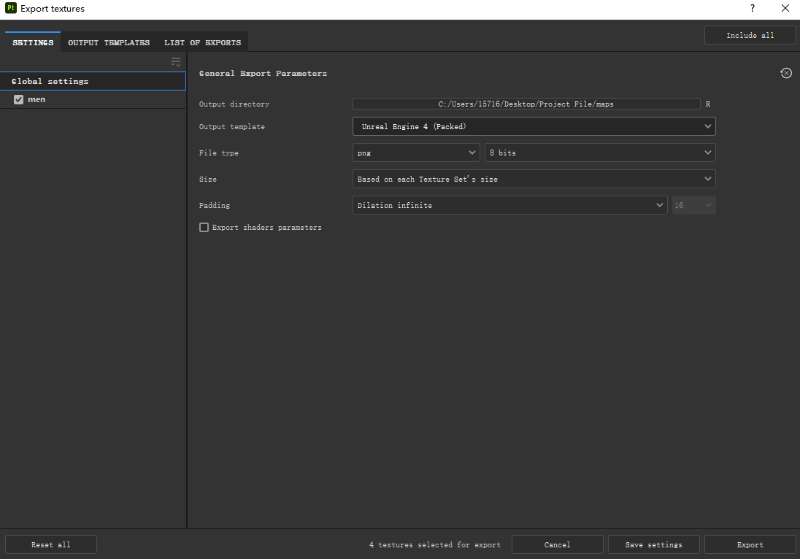The width and height of the screenshot is (800, 559).
Task: Open the Output template dropdown
Action: (x=534, y=126)
